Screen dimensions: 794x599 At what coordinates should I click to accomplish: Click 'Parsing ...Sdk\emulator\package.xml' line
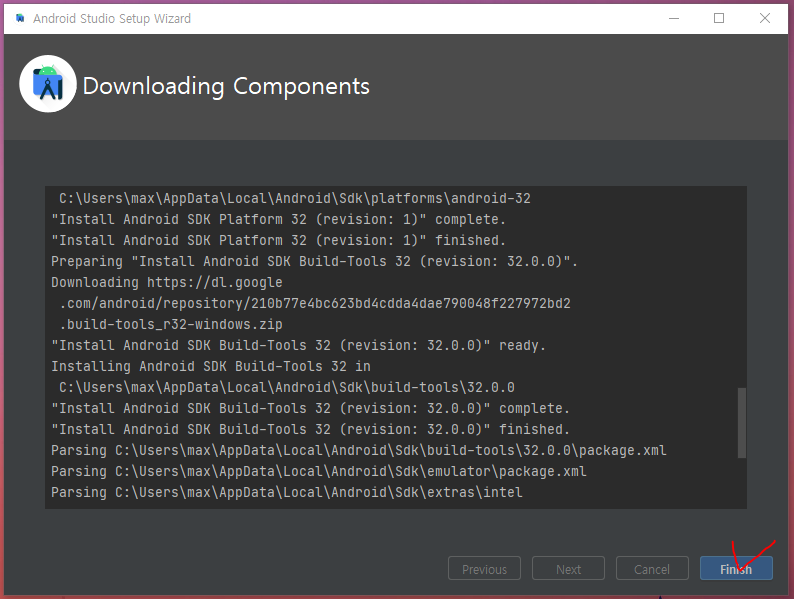pos(319,471)
